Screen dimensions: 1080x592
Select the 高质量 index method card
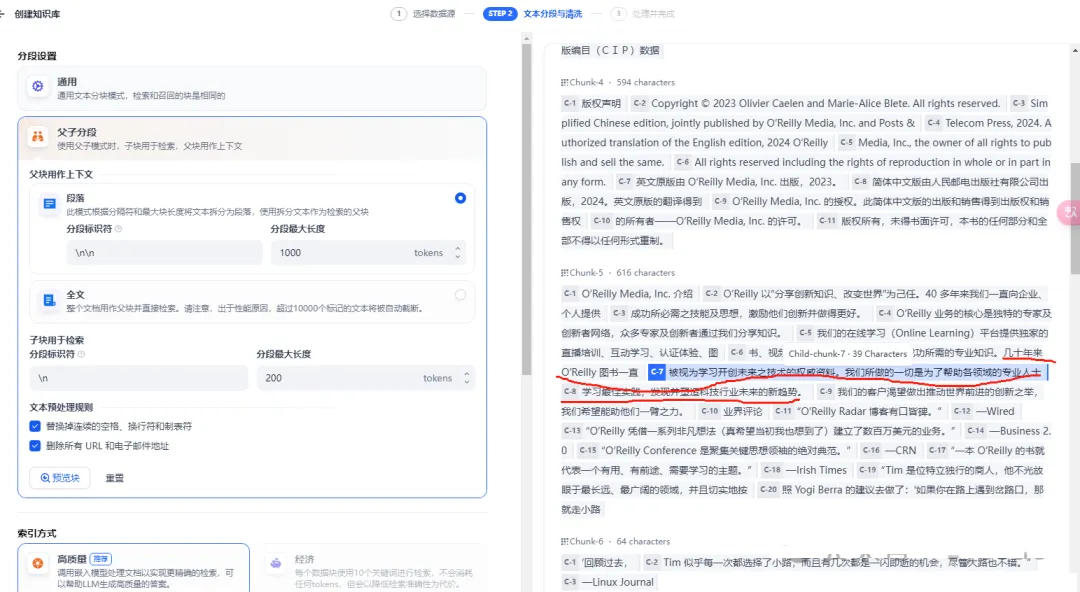(134, 568)
